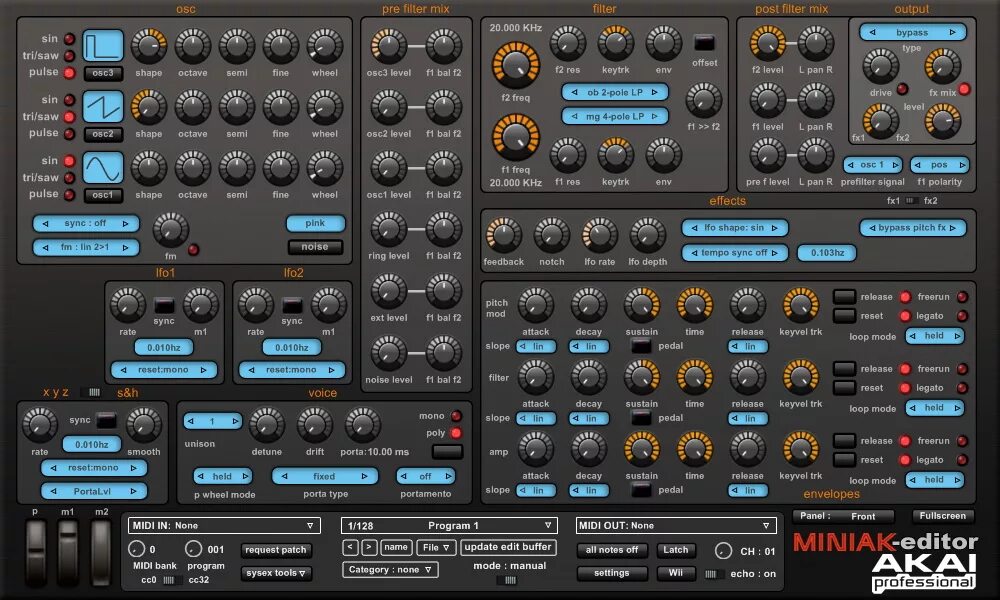Click the effects lfo rate knob

(599, 235)
